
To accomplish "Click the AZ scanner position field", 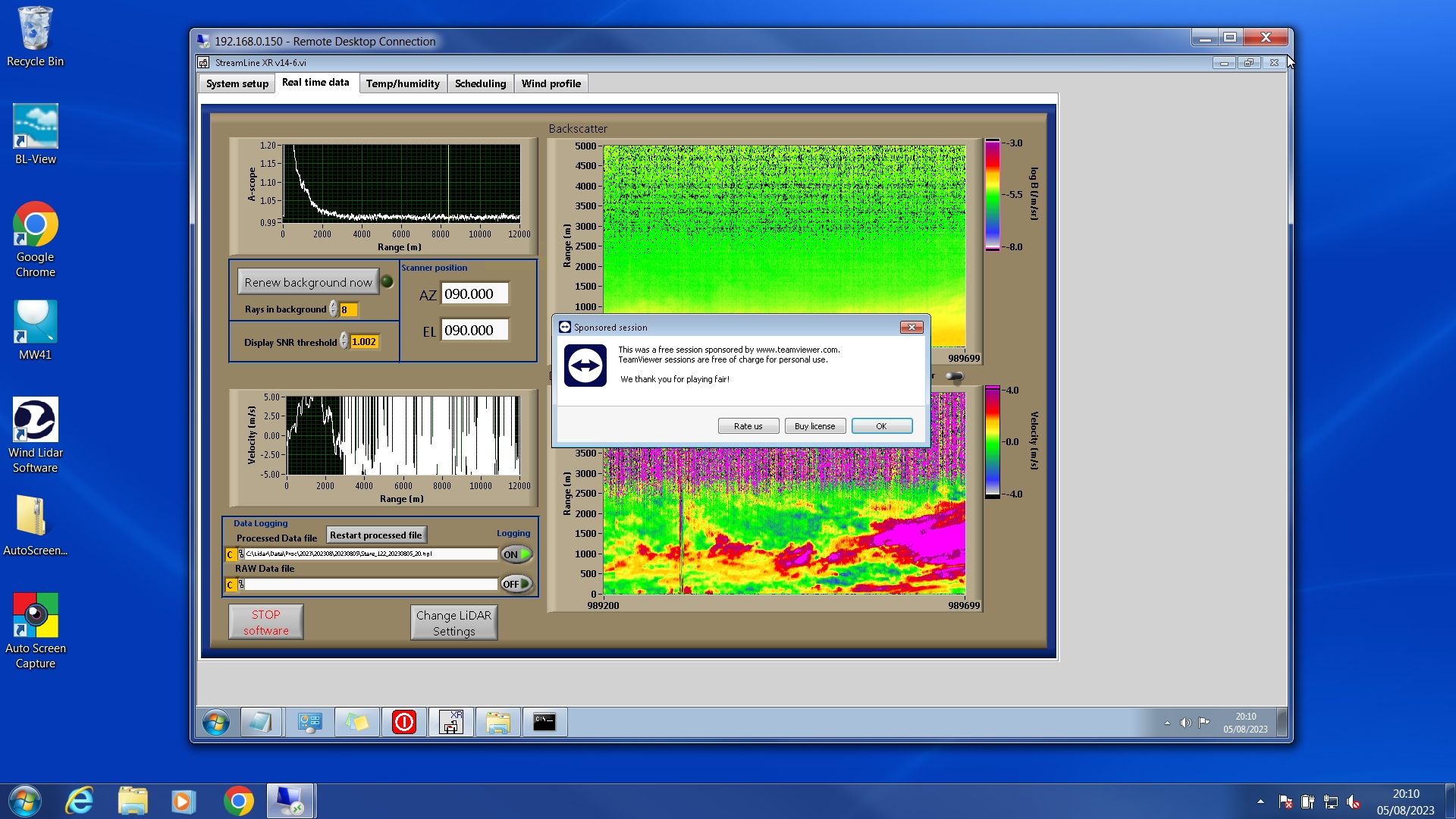I will pyautogui.click(x=474, y=294).
